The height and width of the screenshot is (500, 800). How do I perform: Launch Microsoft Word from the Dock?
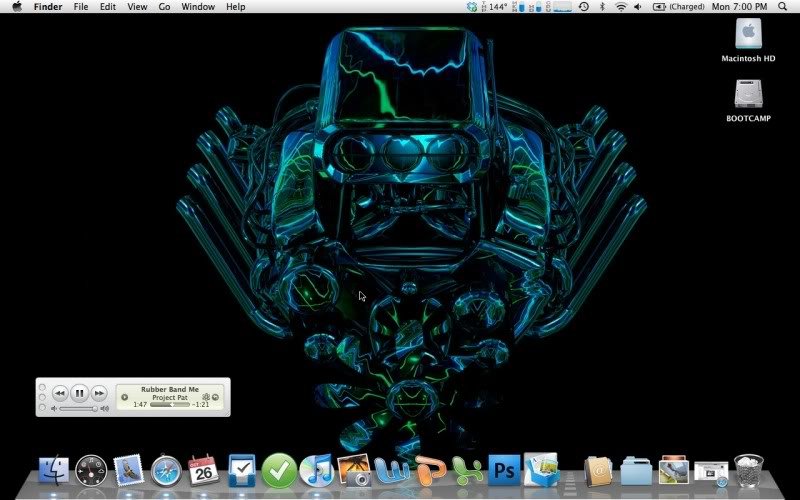pos(392,470)
